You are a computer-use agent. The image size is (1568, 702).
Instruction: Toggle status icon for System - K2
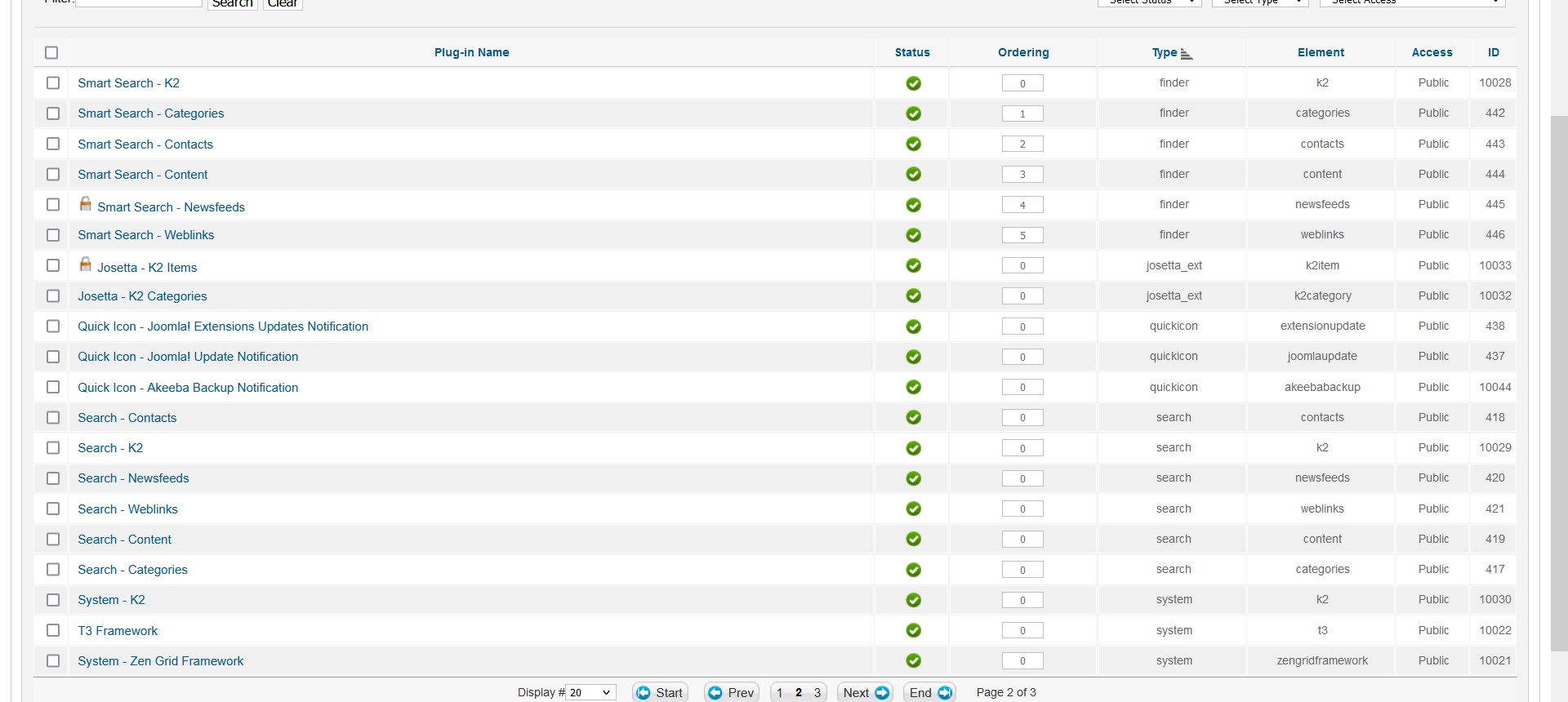[x=913, y=600]
